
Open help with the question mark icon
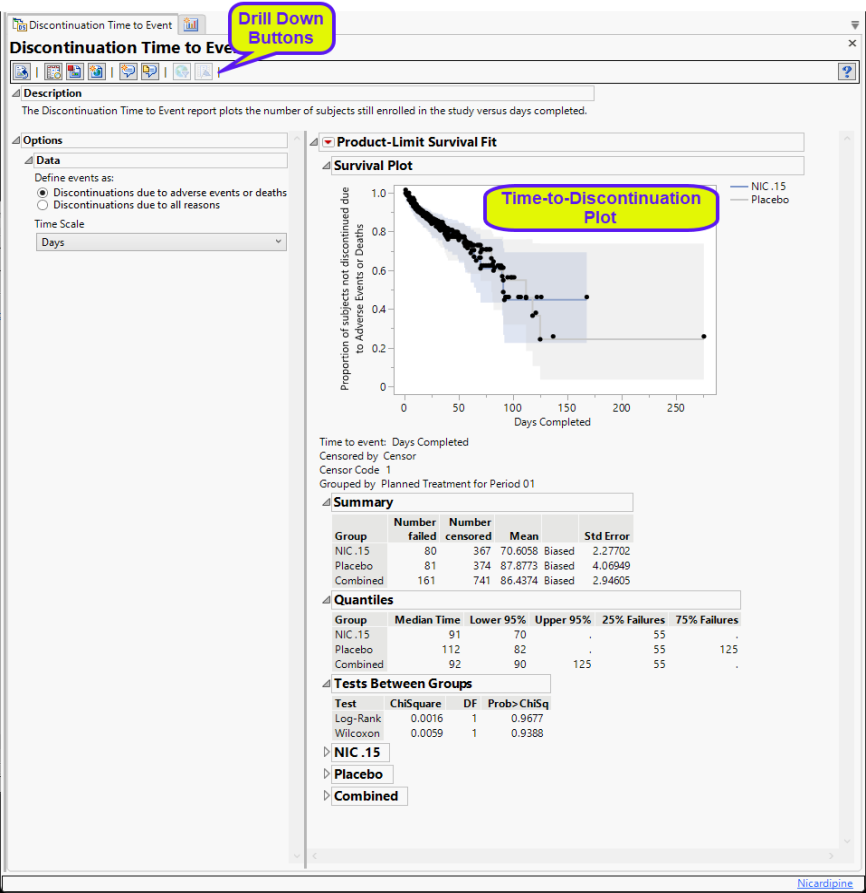tap(847, 72)
